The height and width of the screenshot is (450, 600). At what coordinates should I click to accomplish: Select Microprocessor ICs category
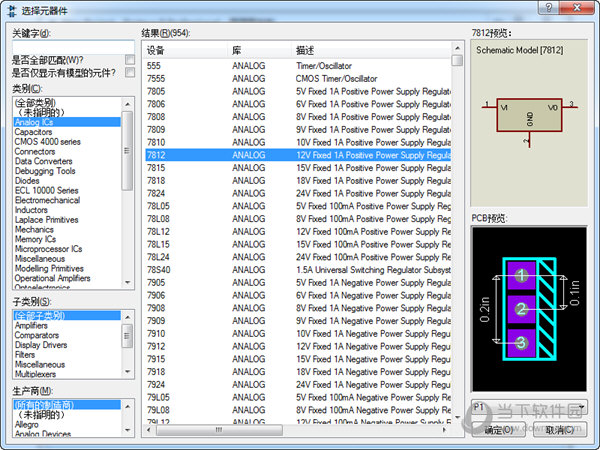48,249
